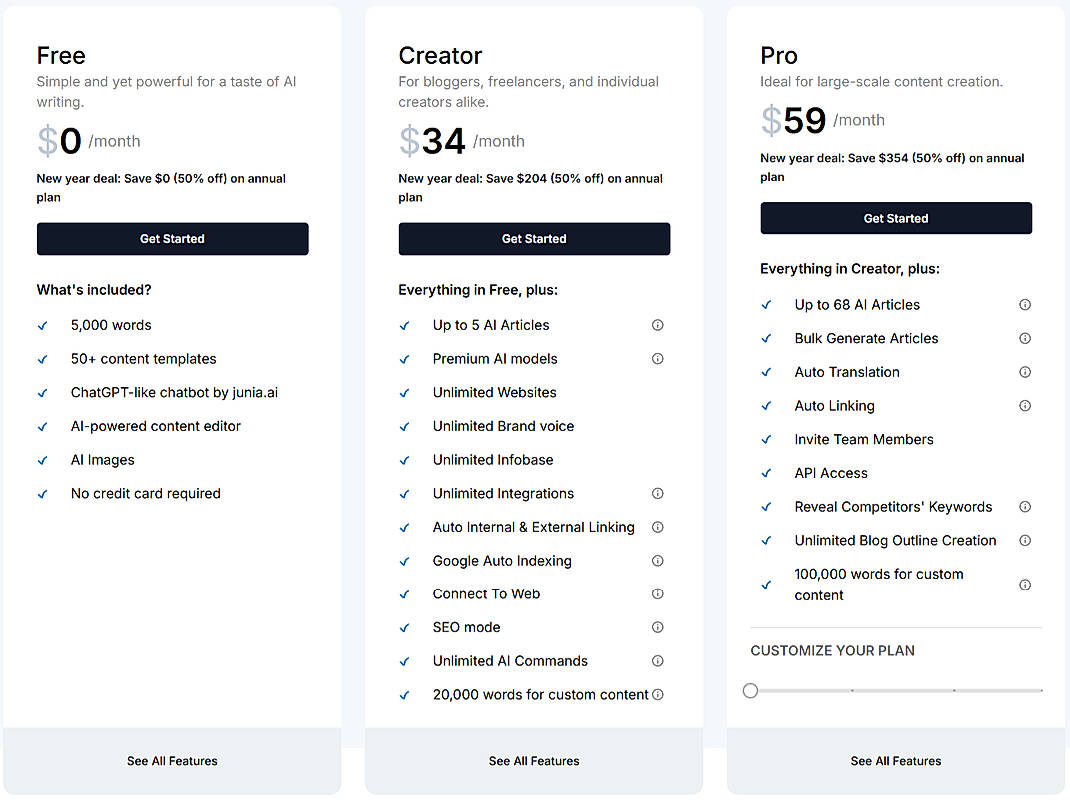Click Get Started on the Free plan
Viewport: 1070px width, 801px height.
pos(172,239)
